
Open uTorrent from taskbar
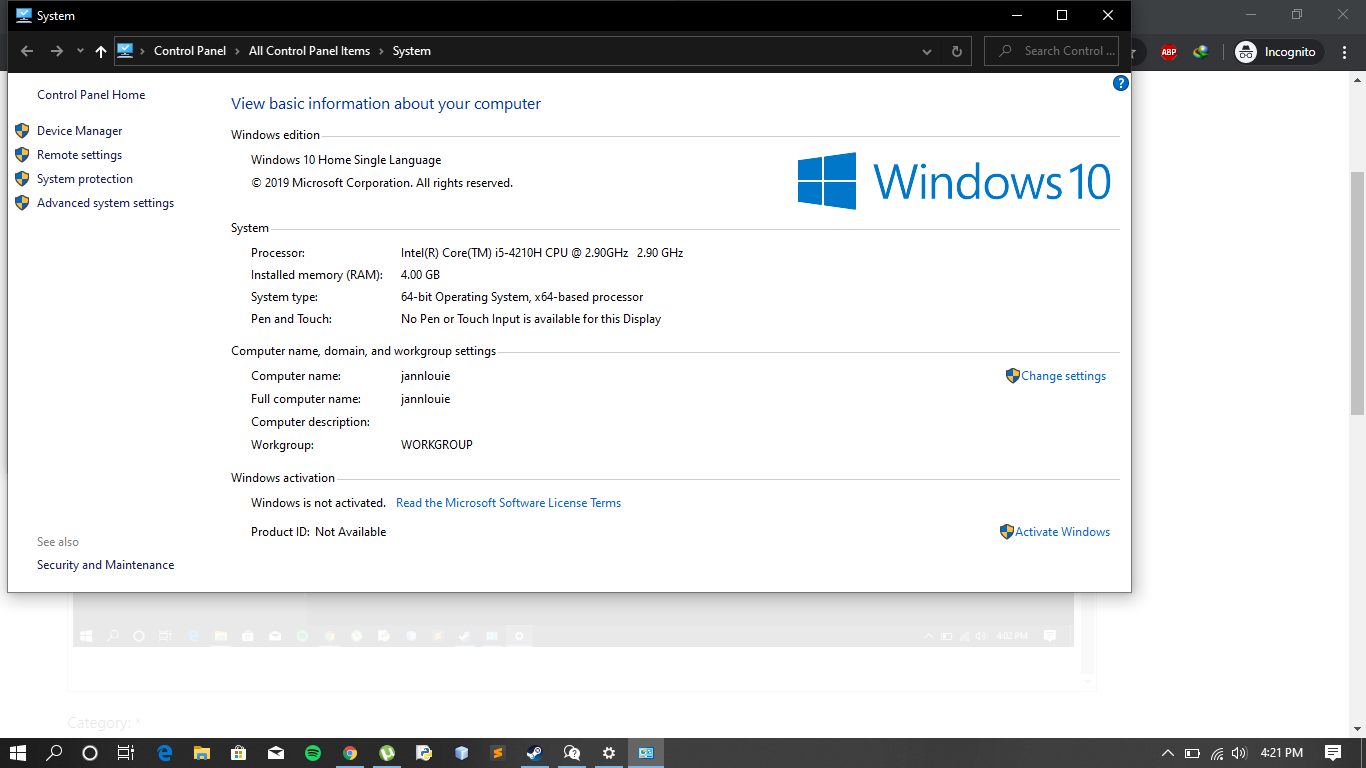(387, 753)
